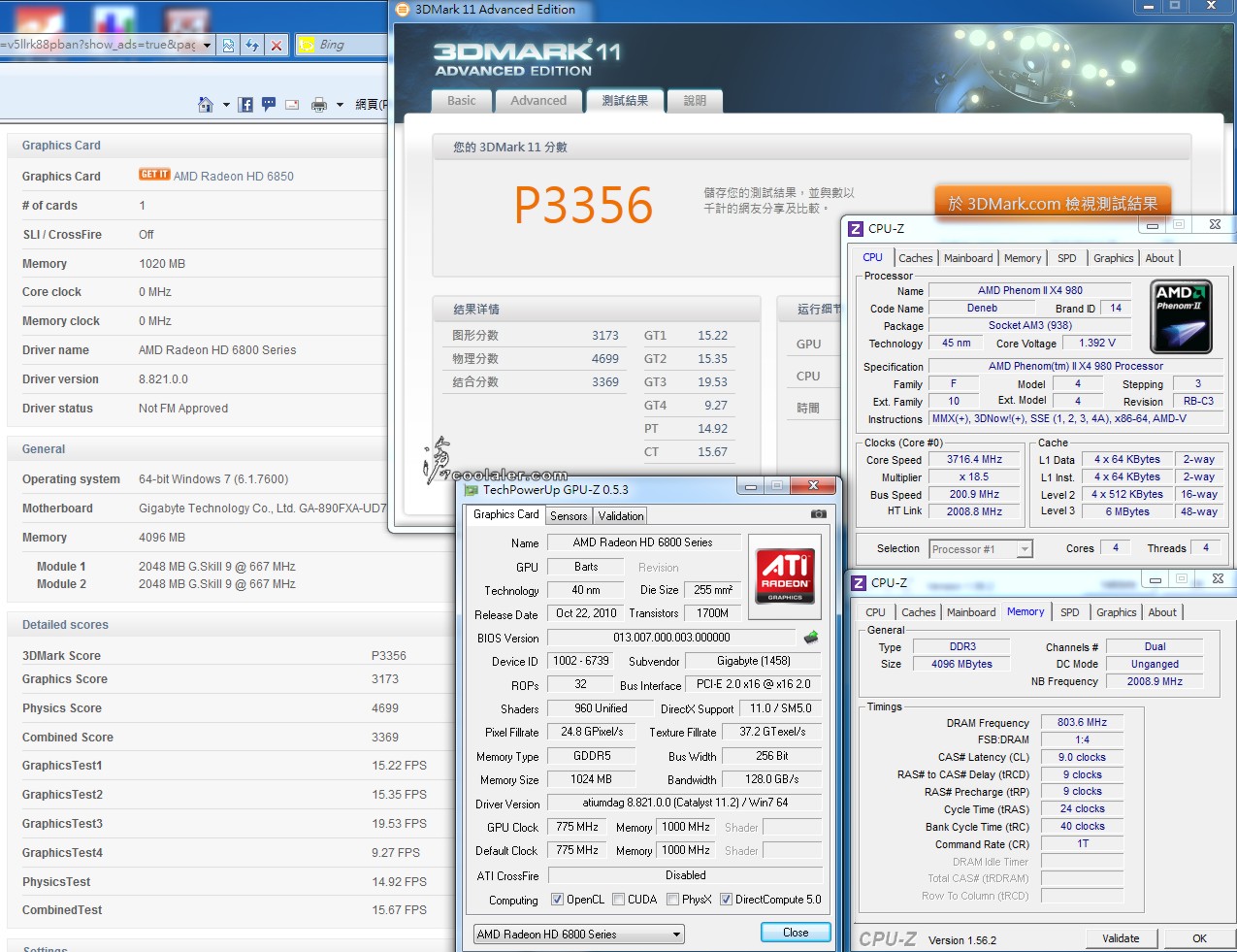
Task: Click the printer icon in browser toolbar
Action: (318, 104)
